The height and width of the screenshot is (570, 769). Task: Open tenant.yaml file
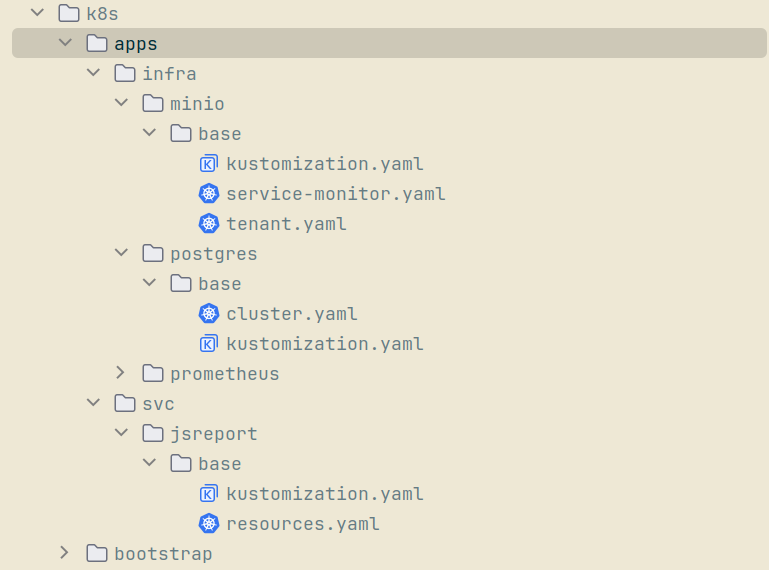point(286,224)
